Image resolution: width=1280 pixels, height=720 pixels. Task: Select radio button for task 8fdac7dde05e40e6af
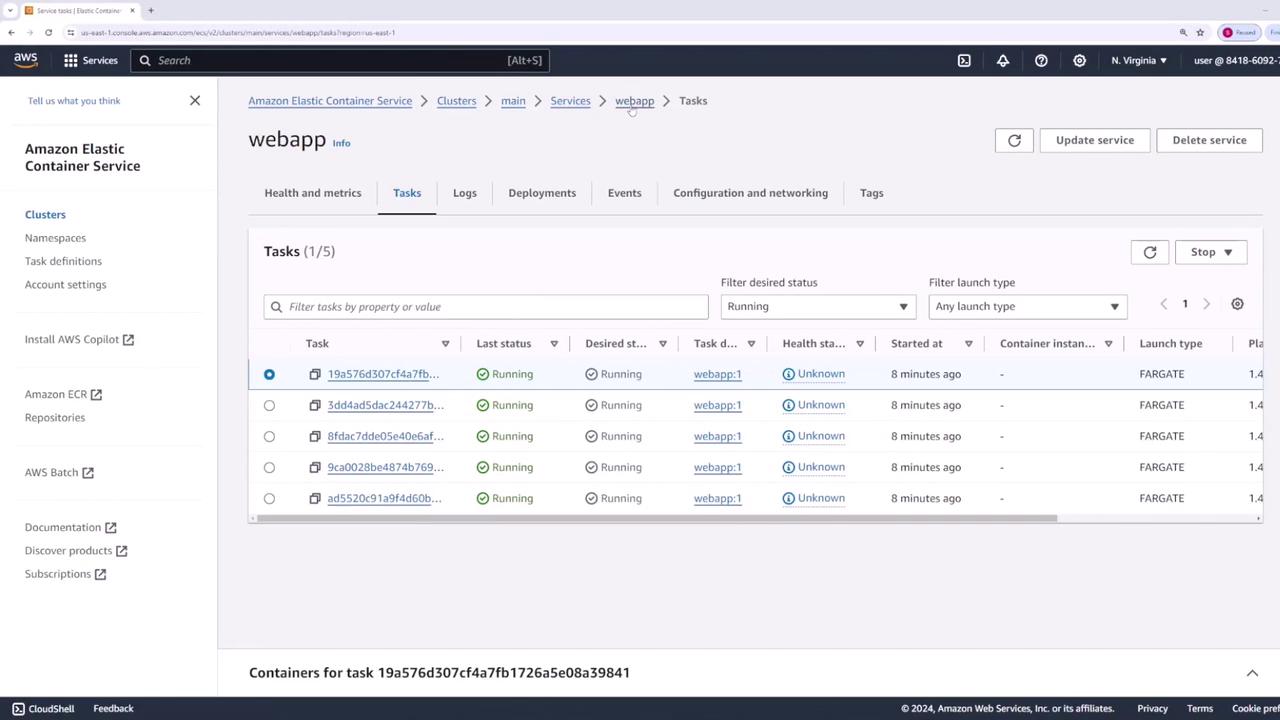pos(269,436)
